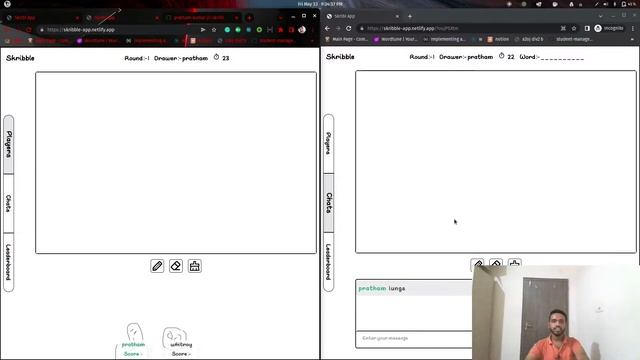640x360 pixels.
Task: Reload the page in right browser window
Action: [349, 28]
